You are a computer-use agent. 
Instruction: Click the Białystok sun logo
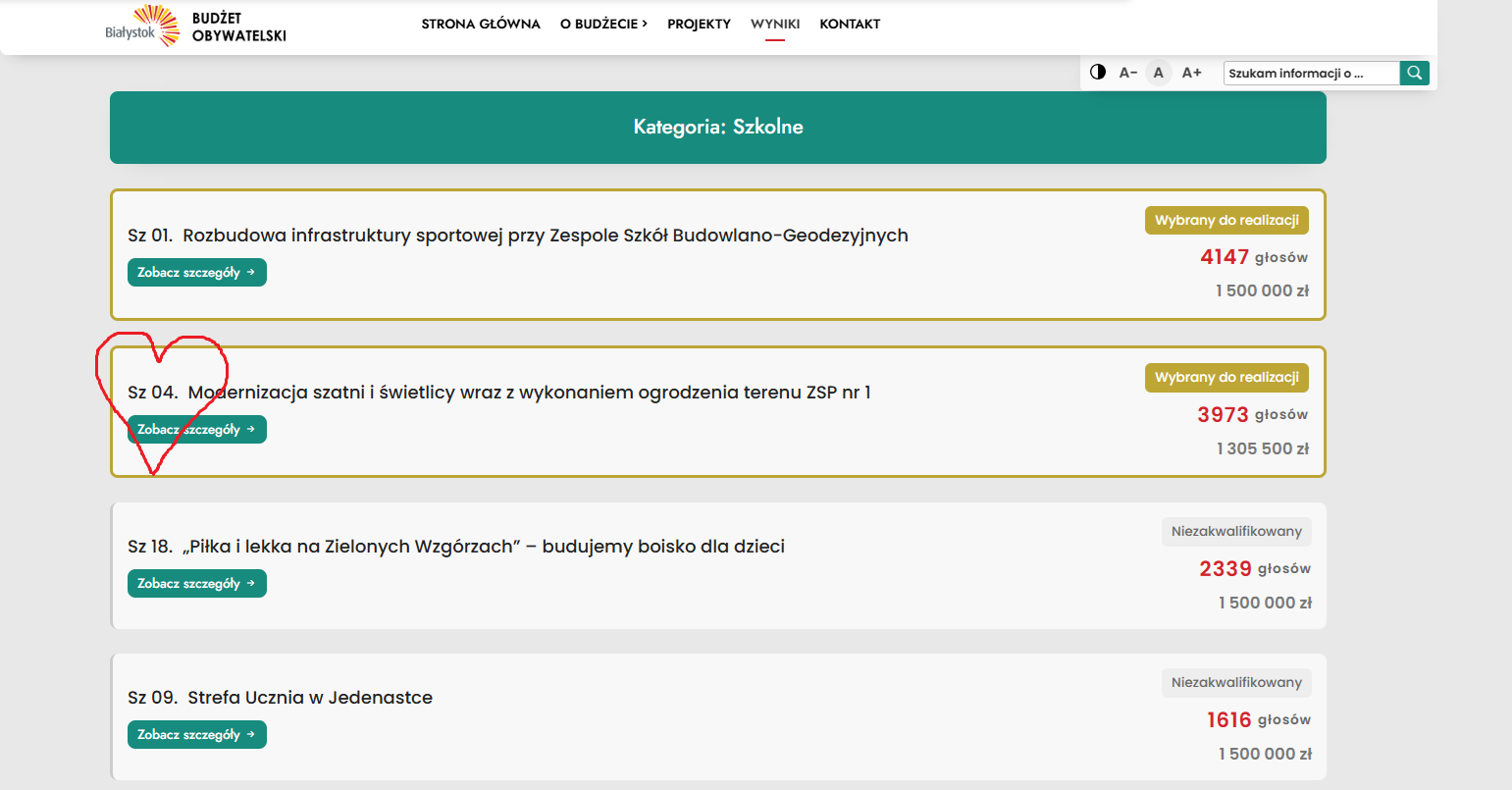(142, 26)
